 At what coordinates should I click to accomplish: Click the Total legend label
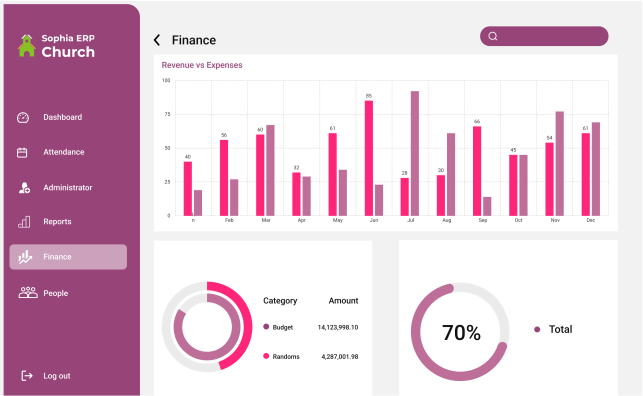point(561,329)
